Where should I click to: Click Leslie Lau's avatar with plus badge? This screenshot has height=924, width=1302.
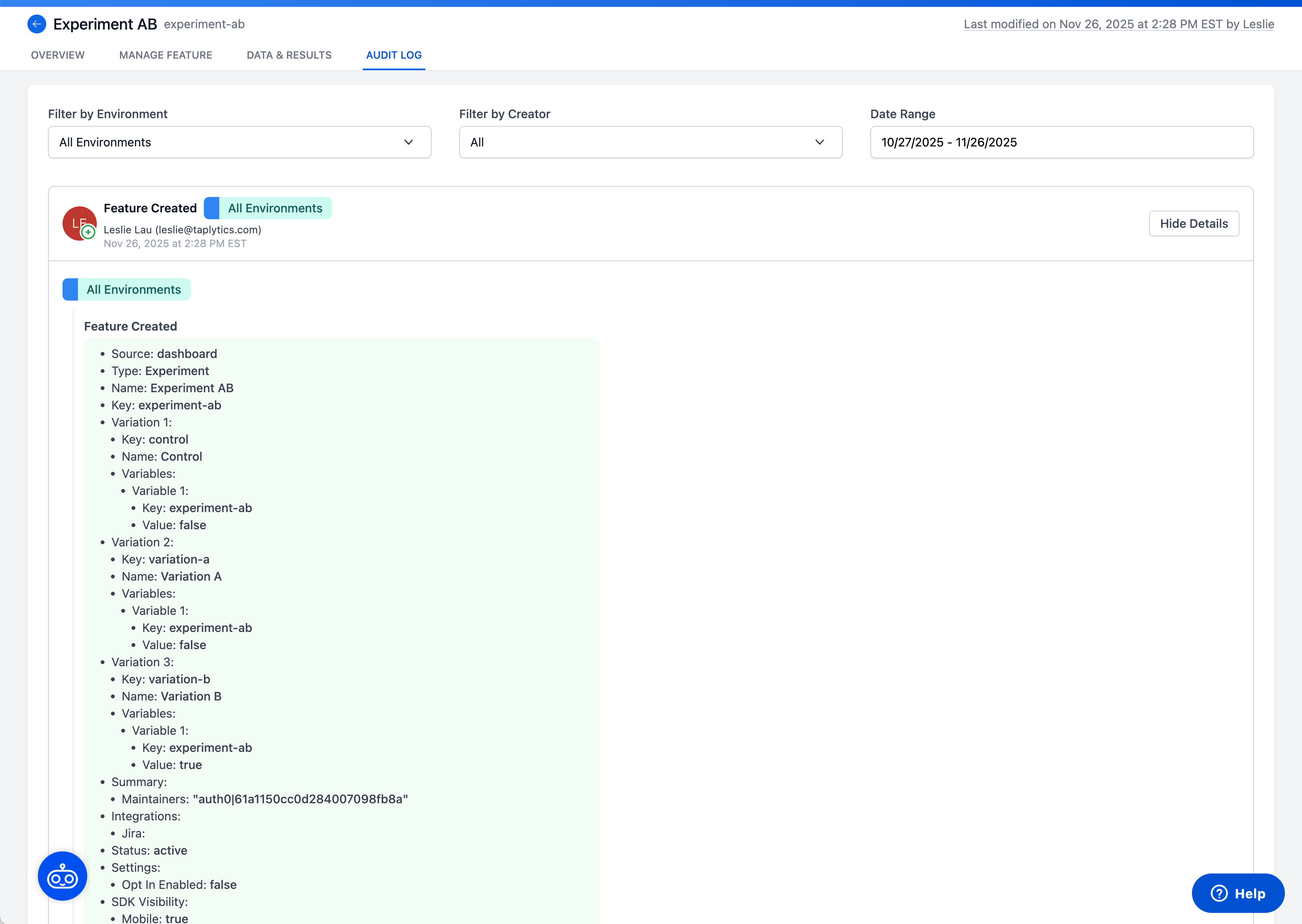[x=80, y=223]
